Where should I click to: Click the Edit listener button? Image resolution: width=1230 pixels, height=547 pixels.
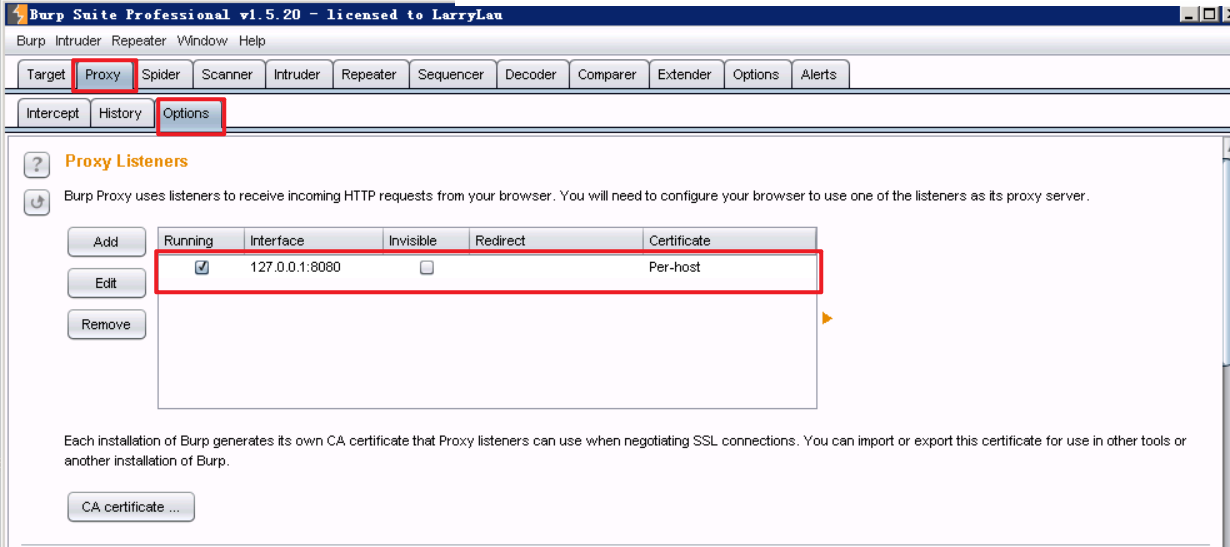click(x=106, y=283)
